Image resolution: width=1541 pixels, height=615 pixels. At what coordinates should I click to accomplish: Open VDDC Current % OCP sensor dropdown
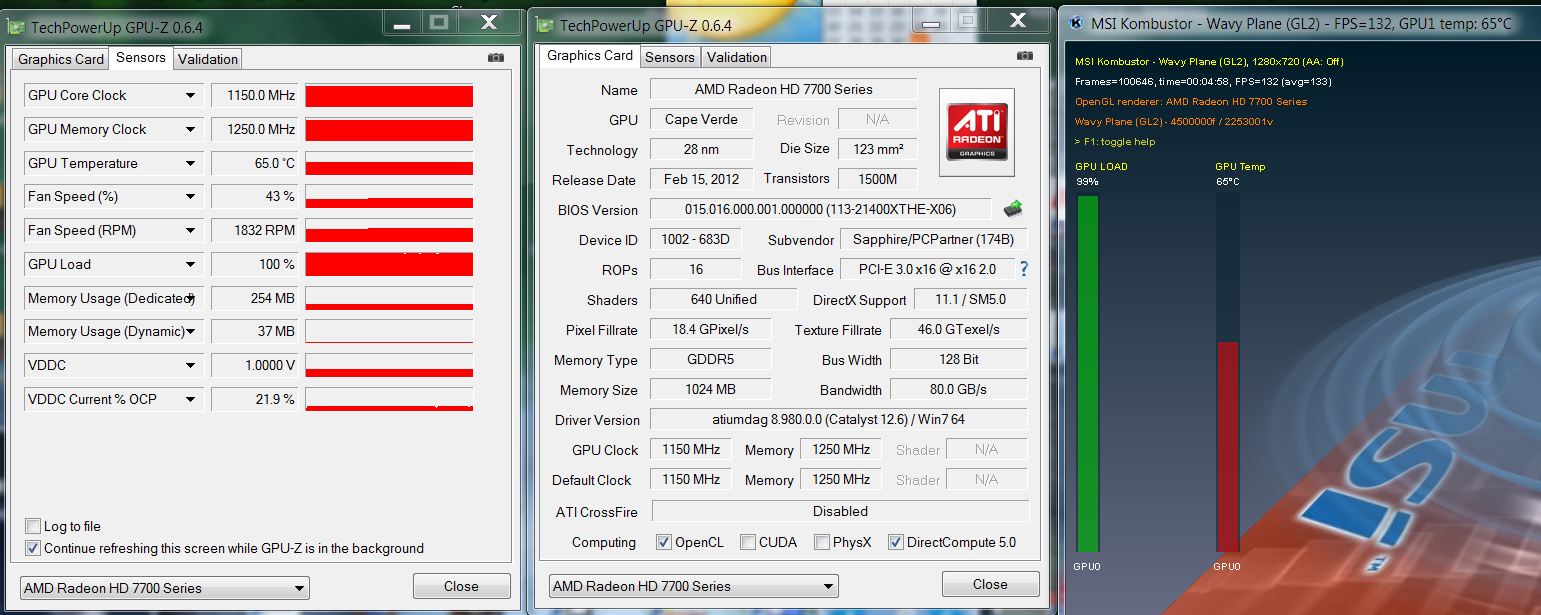[x=190, y=400]
